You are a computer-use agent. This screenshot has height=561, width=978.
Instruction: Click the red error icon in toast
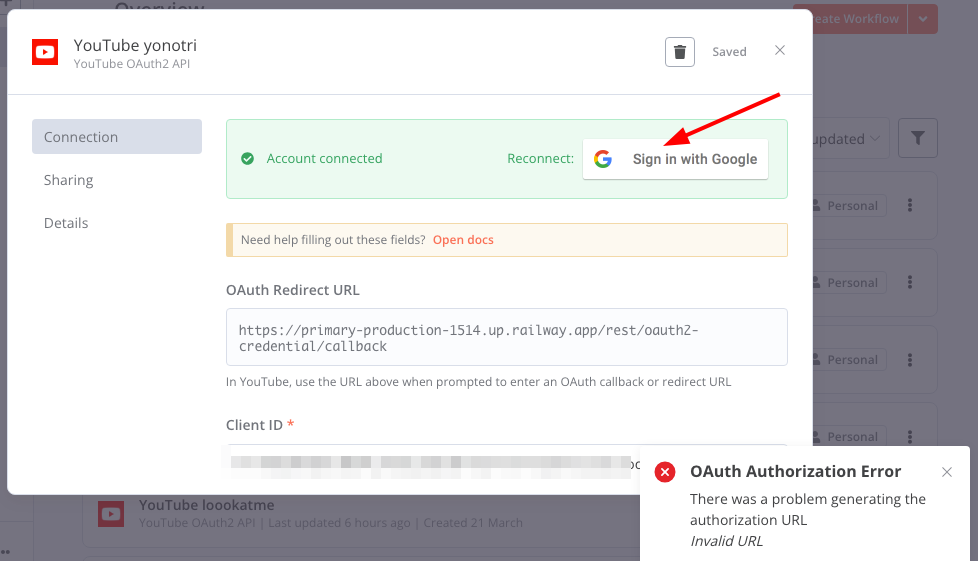coord(665,472)
